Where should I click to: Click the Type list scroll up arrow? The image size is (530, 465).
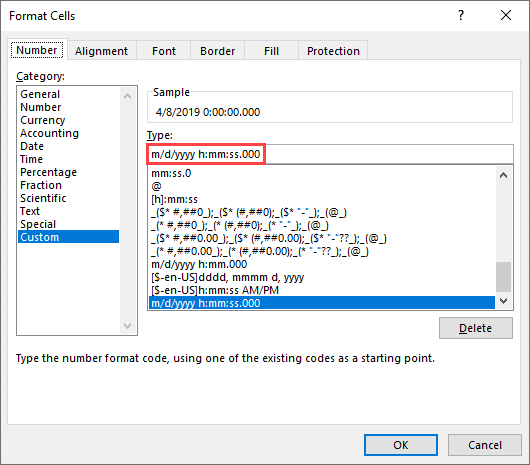coord(503,175)
